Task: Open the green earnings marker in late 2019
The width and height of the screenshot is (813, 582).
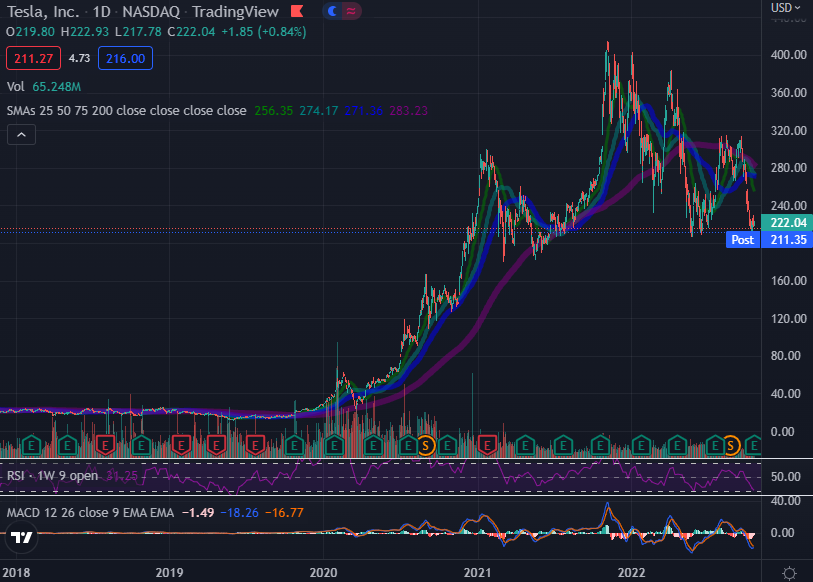Action: tap(295, 445)
